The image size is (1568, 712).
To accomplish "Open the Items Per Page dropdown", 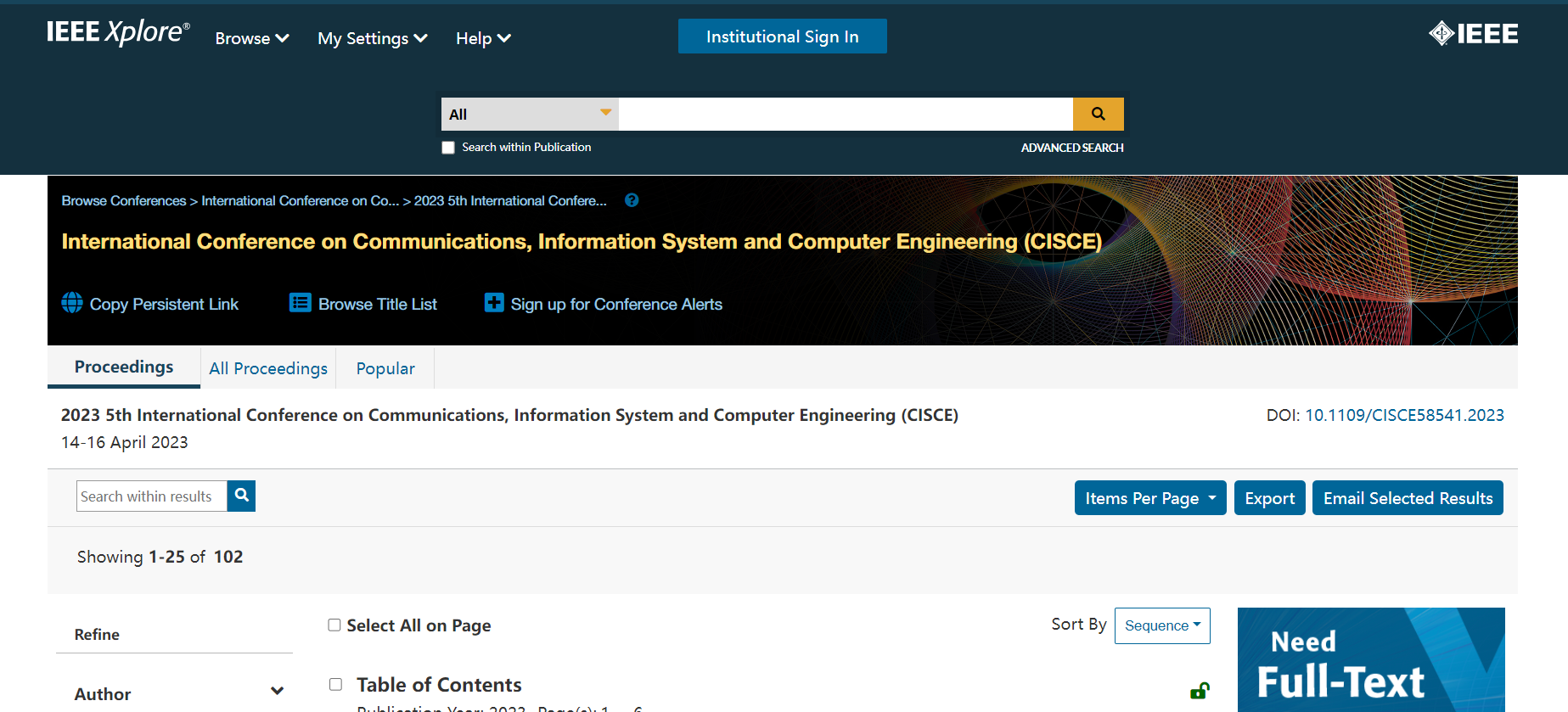I will click(1150, 498).
